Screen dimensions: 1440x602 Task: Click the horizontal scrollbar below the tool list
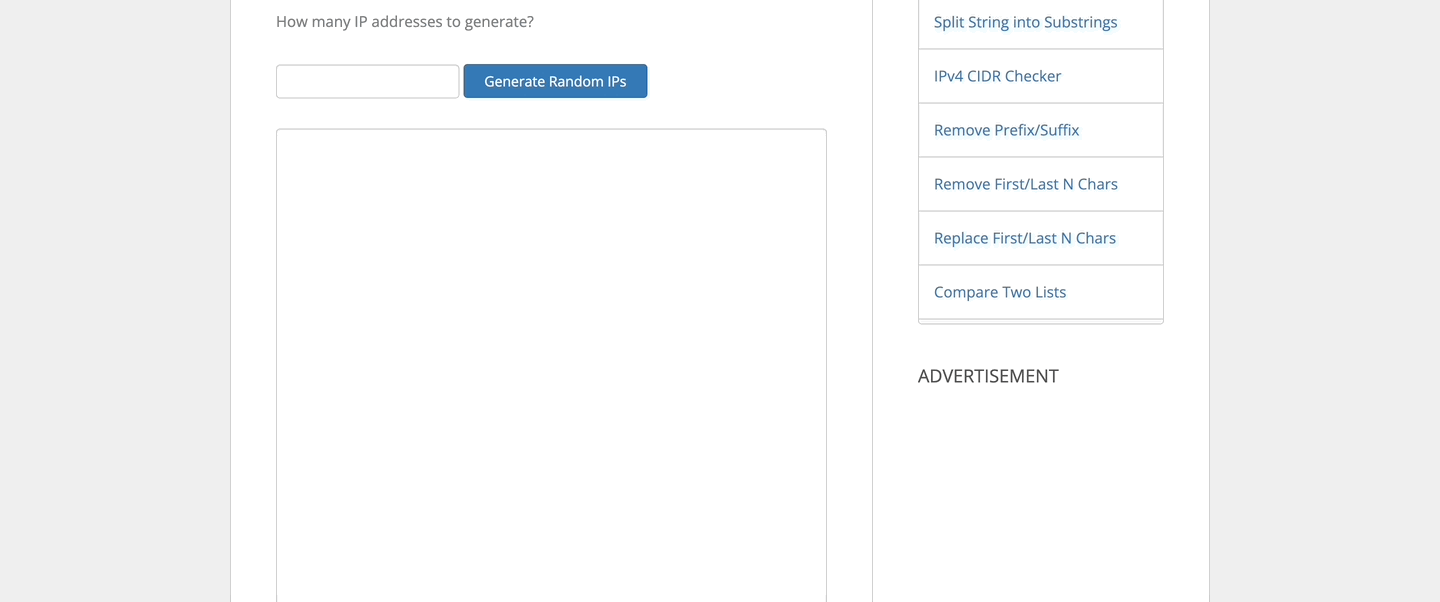point(1040,322)
